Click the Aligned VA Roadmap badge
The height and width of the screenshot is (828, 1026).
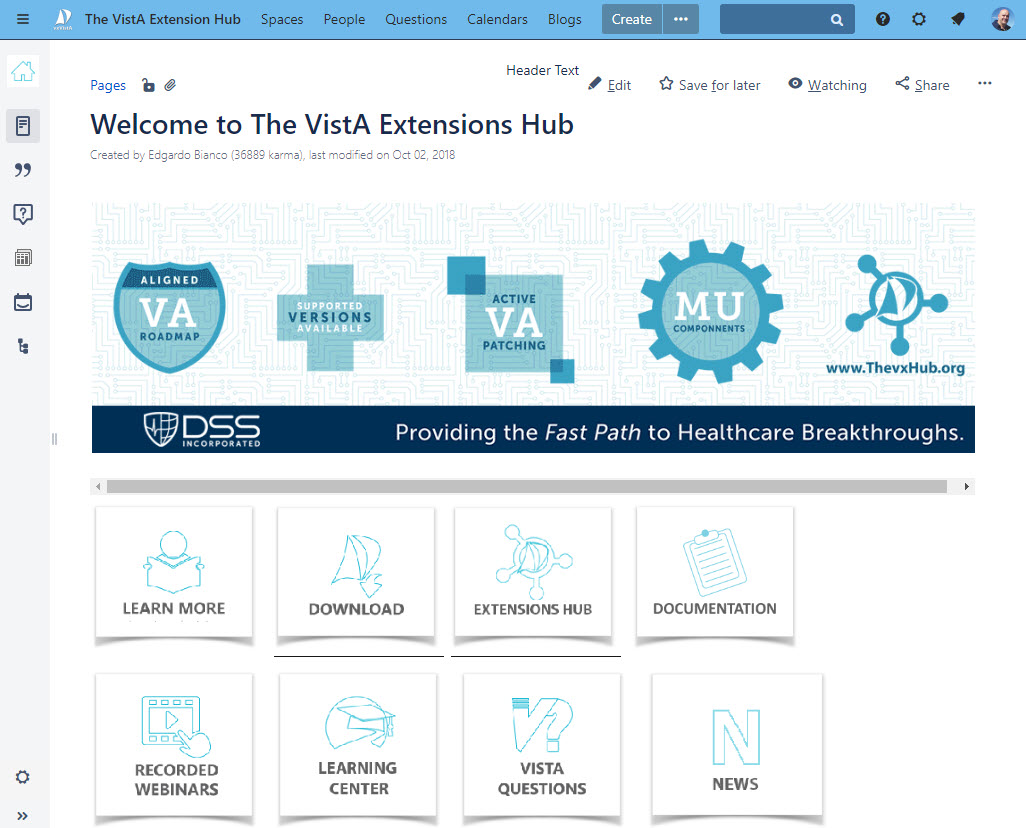click(169, 317)
